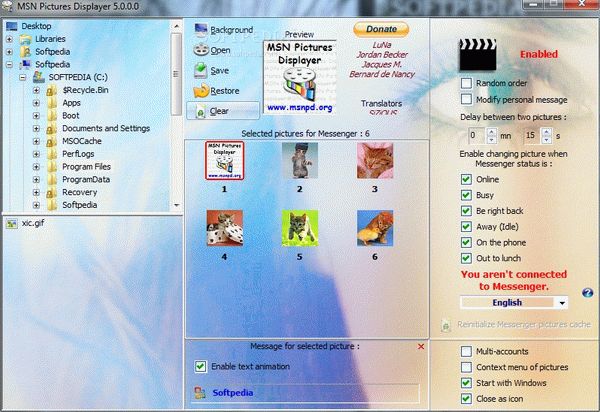This screenshot has width=600, height=412.
Task: Click the Donate button
Action: pyautogui.click(x=380, y=29)
